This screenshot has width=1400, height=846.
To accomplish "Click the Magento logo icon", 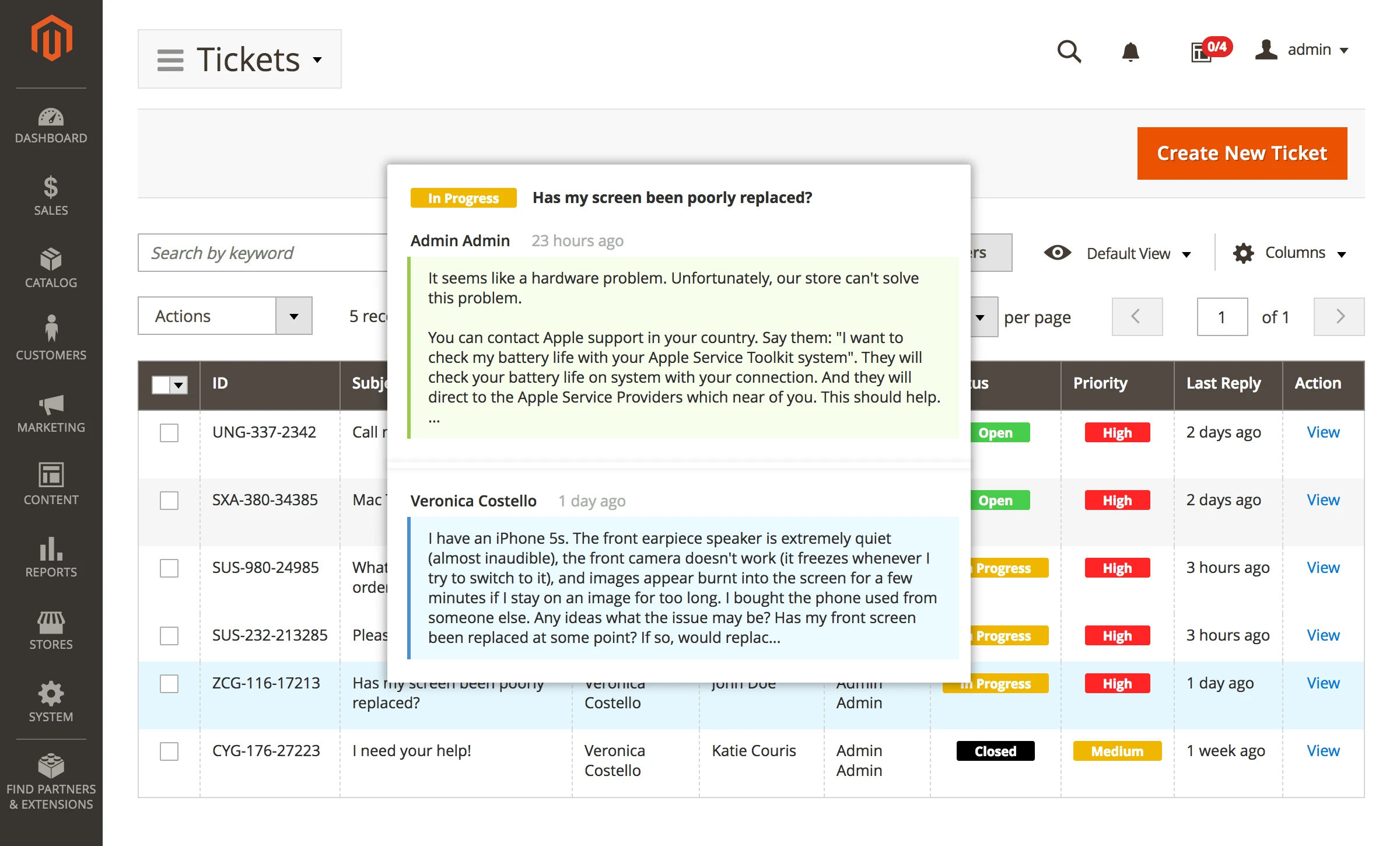I will [51, 39].
